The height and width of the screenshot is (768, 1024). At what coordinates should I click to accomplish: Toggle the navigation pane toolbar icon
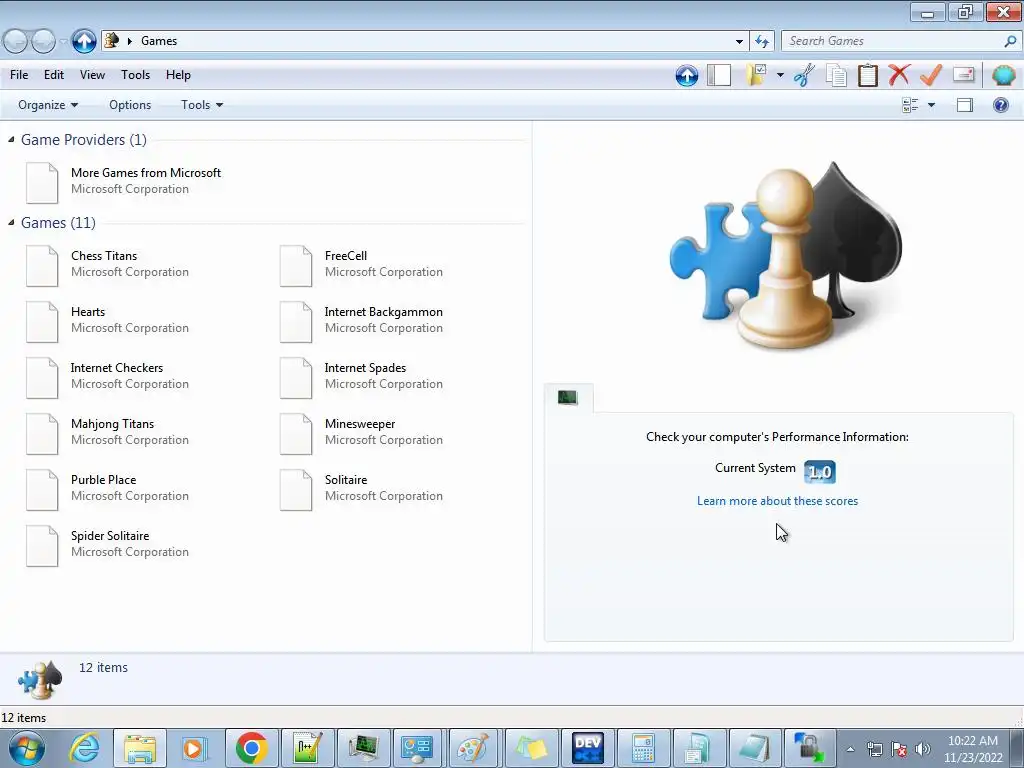pos(718,75)
